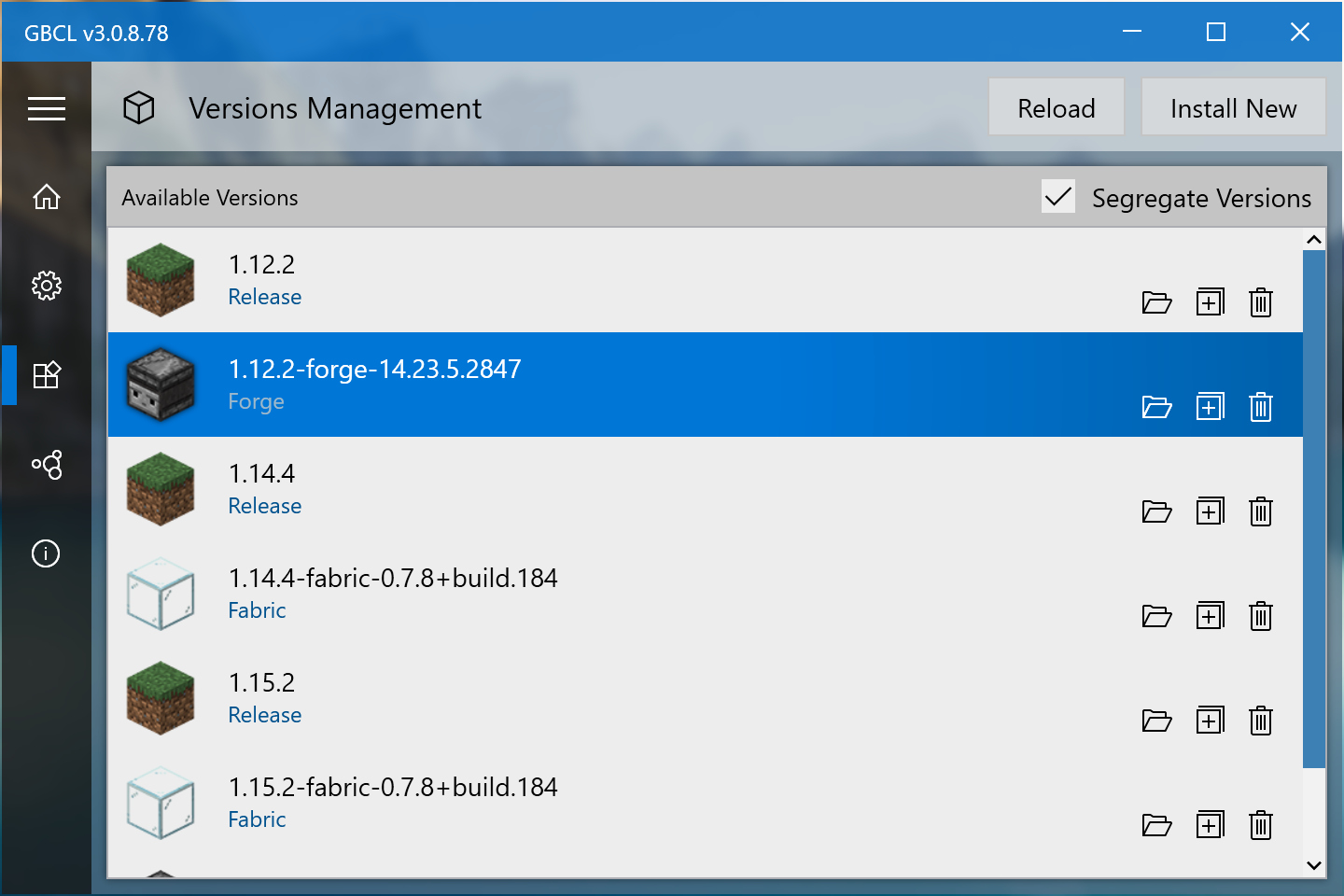The width and height of the screenshot is (1344, 896).
Task: Click plus-box icon for 1.14.4-fabric-0.7.8+build.184
Action: 1211,616
